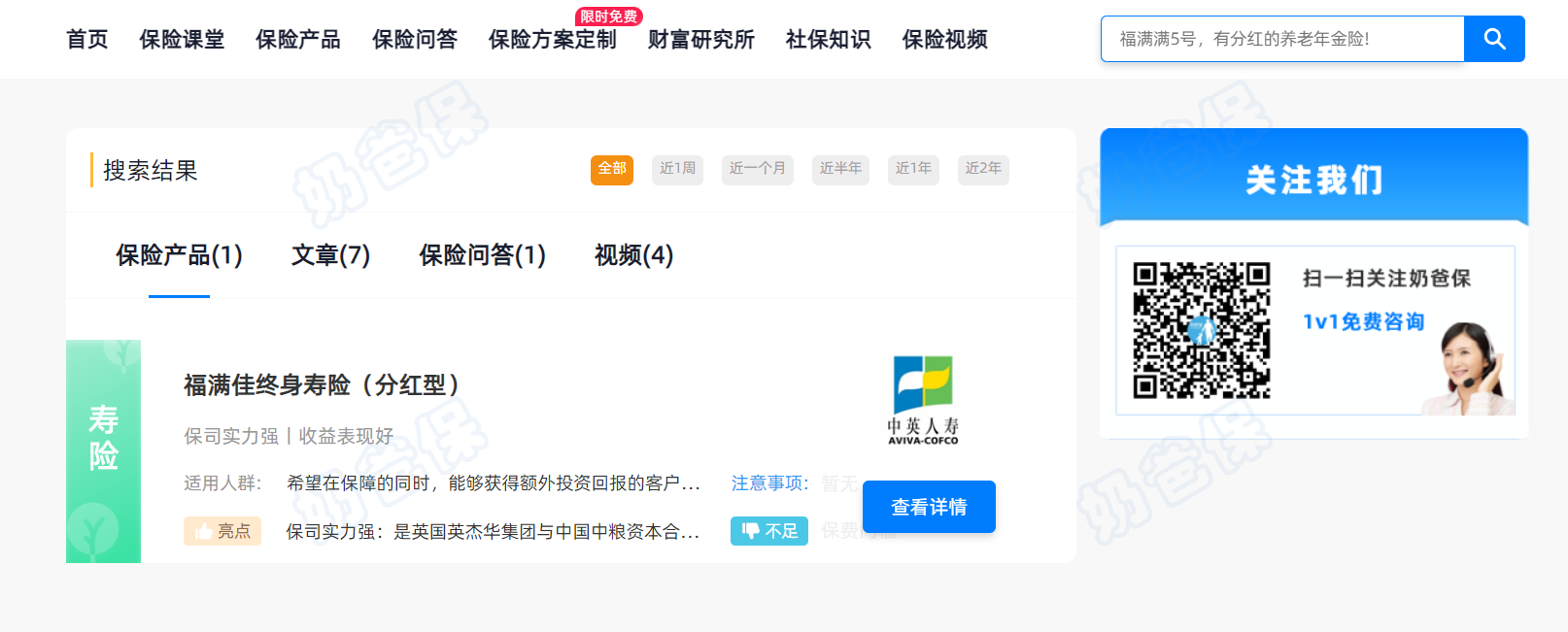Switch to the 文章(7) tab
Screen dimensions: 1568x632
click(330, 255)
